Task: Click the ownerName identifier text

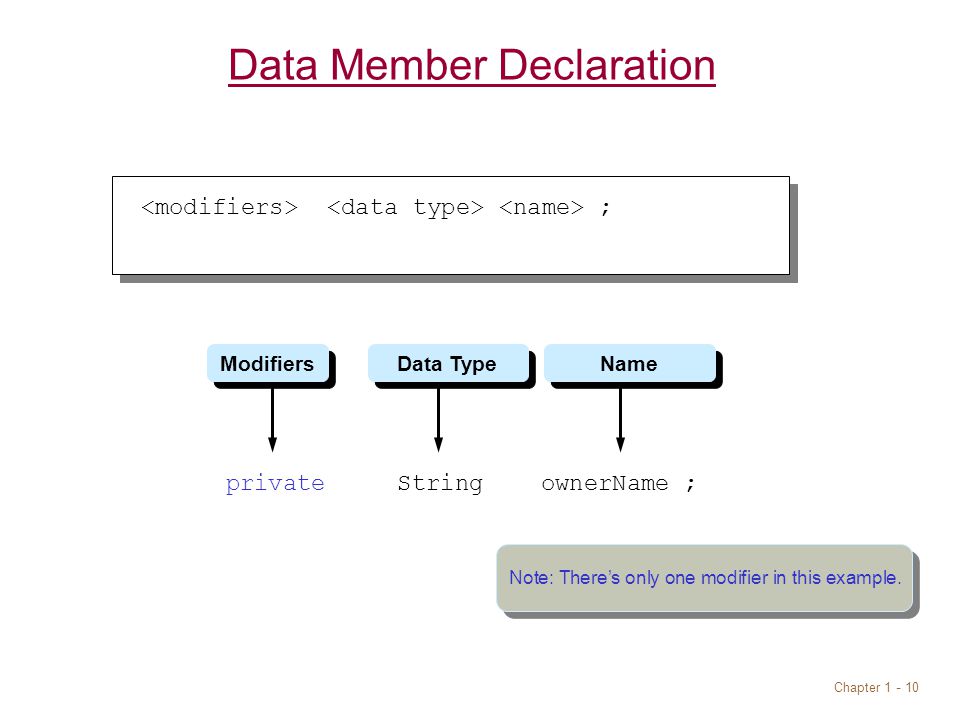Action: 604,483
